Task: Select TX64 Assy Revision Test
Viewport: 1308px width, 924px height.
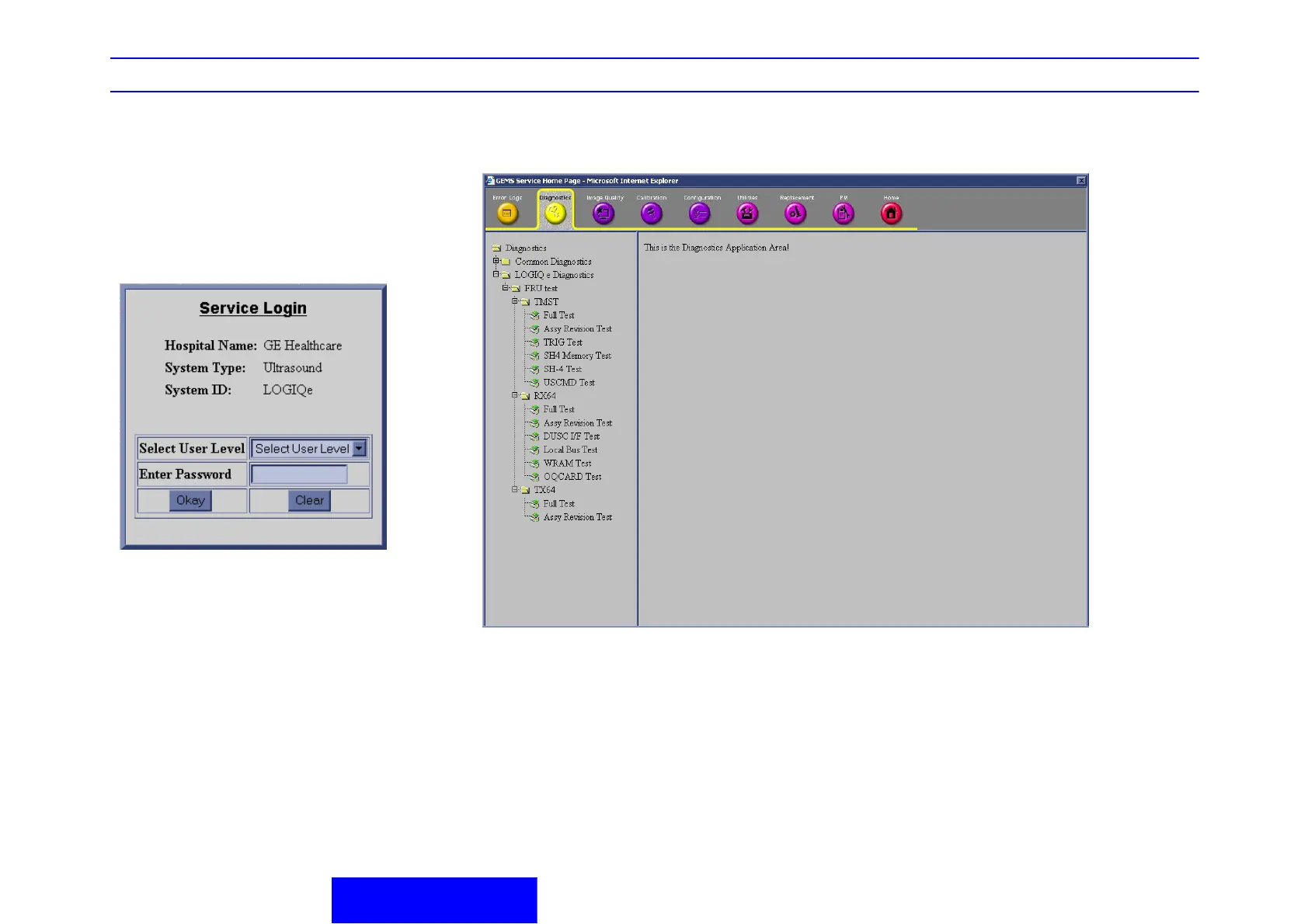Action: pyautogui.click(x=577, y=517)
